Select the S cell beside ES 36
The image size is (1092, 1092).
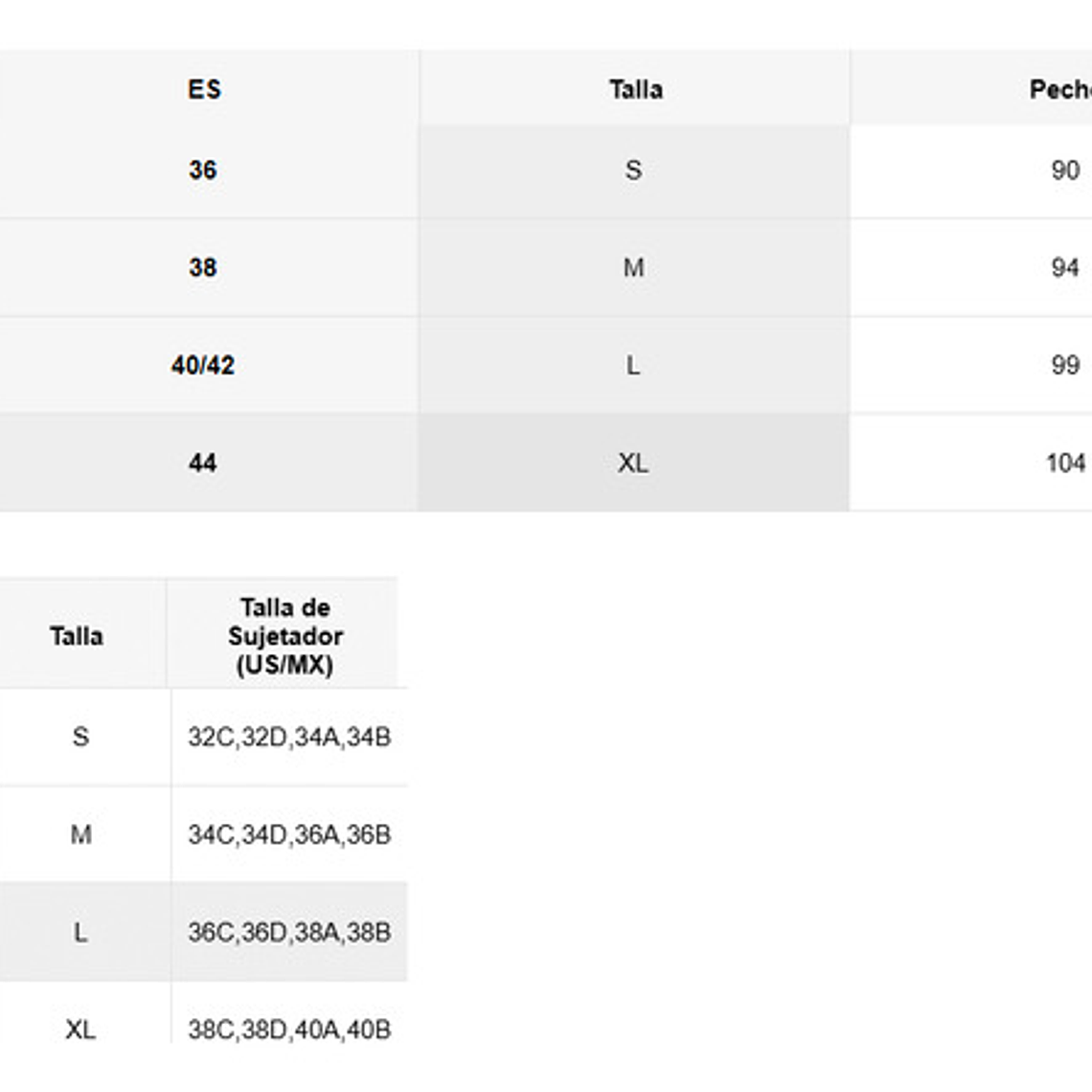[x=633, y=171]
